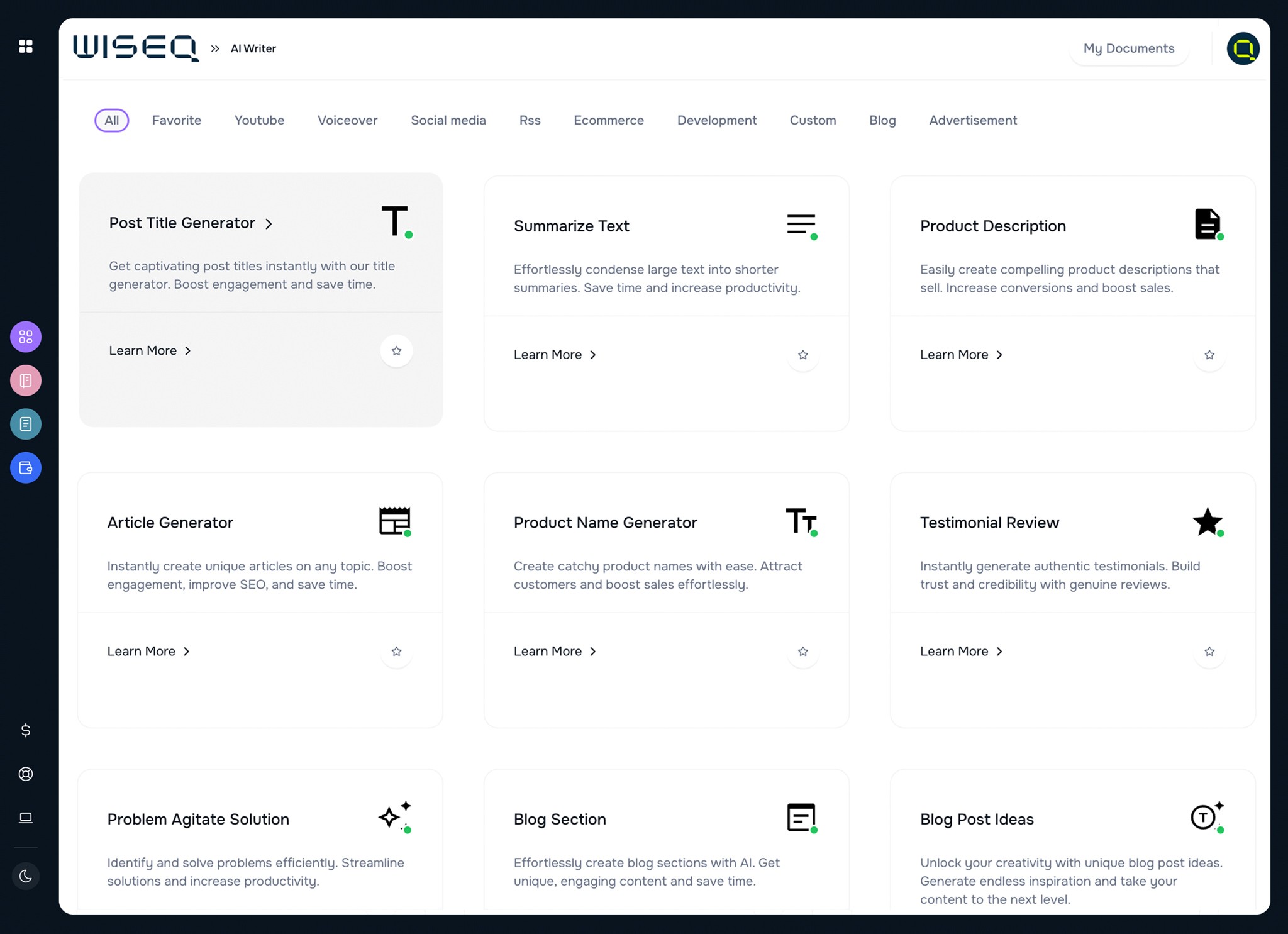This screenshot has width=1288, height=934.
Task: Expand the breadcrumb double-chevron near logo
Action: [x=215, y=48]
